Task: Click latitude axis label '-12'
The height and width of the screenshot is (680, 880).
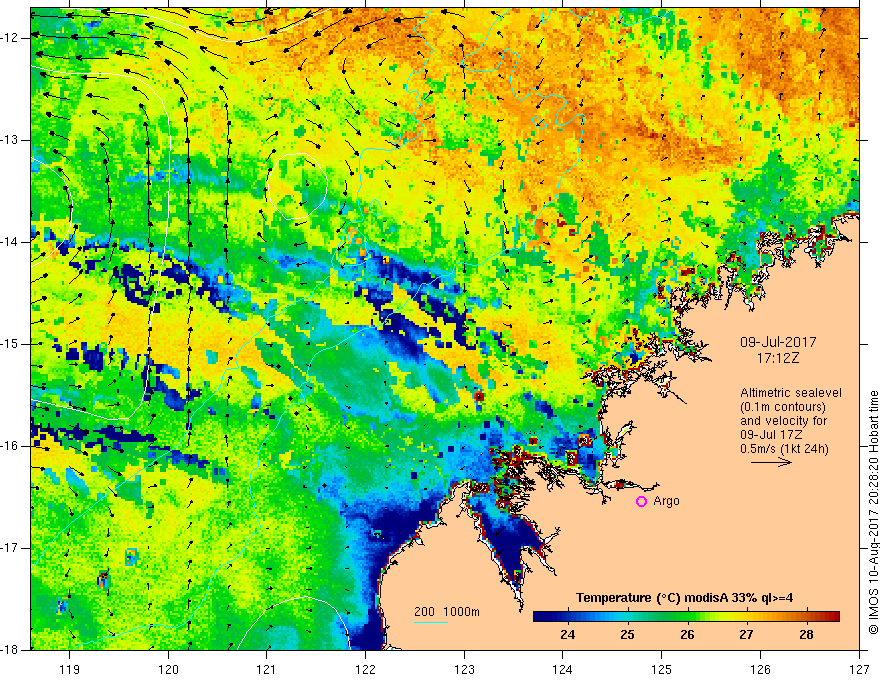Action: pyautogui.click(x=10, y=38)
